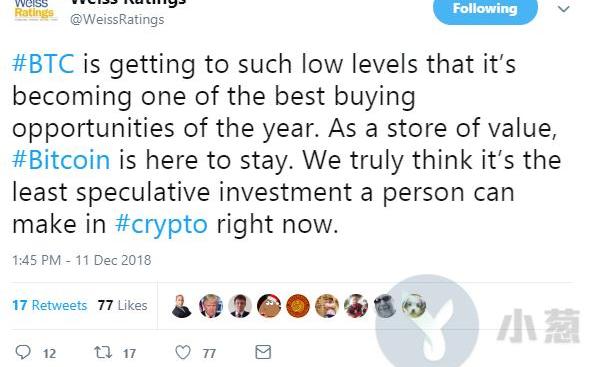The width and height of the screenshot is (599, 367).
Task: Open the Weiss Ratings logo avatar
Action: (34, 10)
